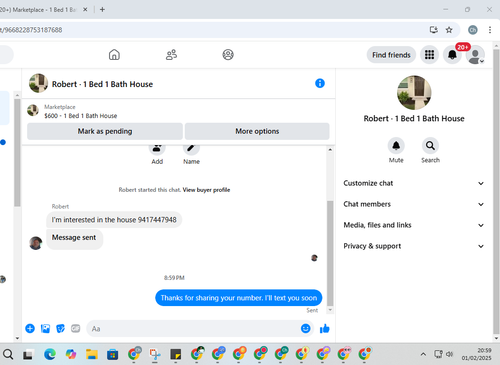Image resolution: width=500 pixels, height=365 pixels.
Task: Choose a sticker from sticker icon
Action: (x=60, y=329)
